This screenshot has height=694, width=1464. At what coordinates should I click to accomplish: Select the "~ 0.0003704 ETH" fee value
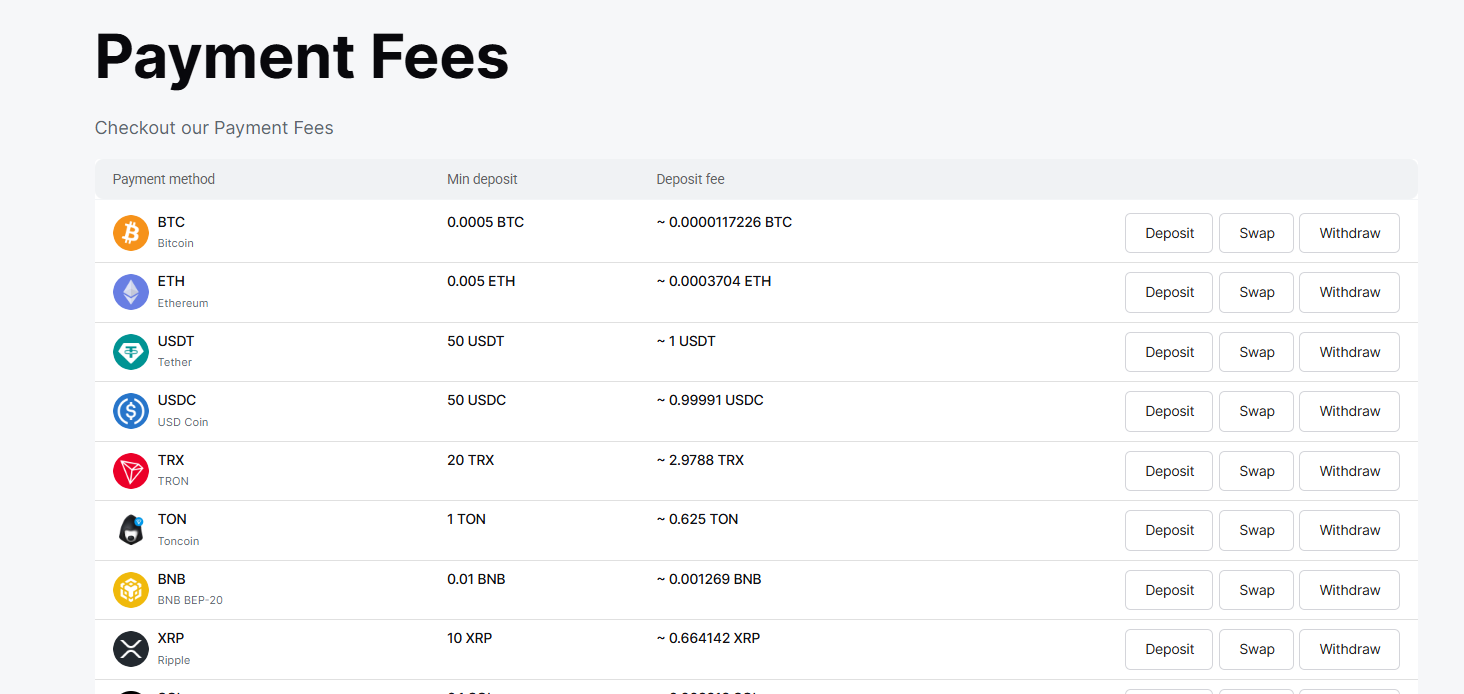pos(714,281)
